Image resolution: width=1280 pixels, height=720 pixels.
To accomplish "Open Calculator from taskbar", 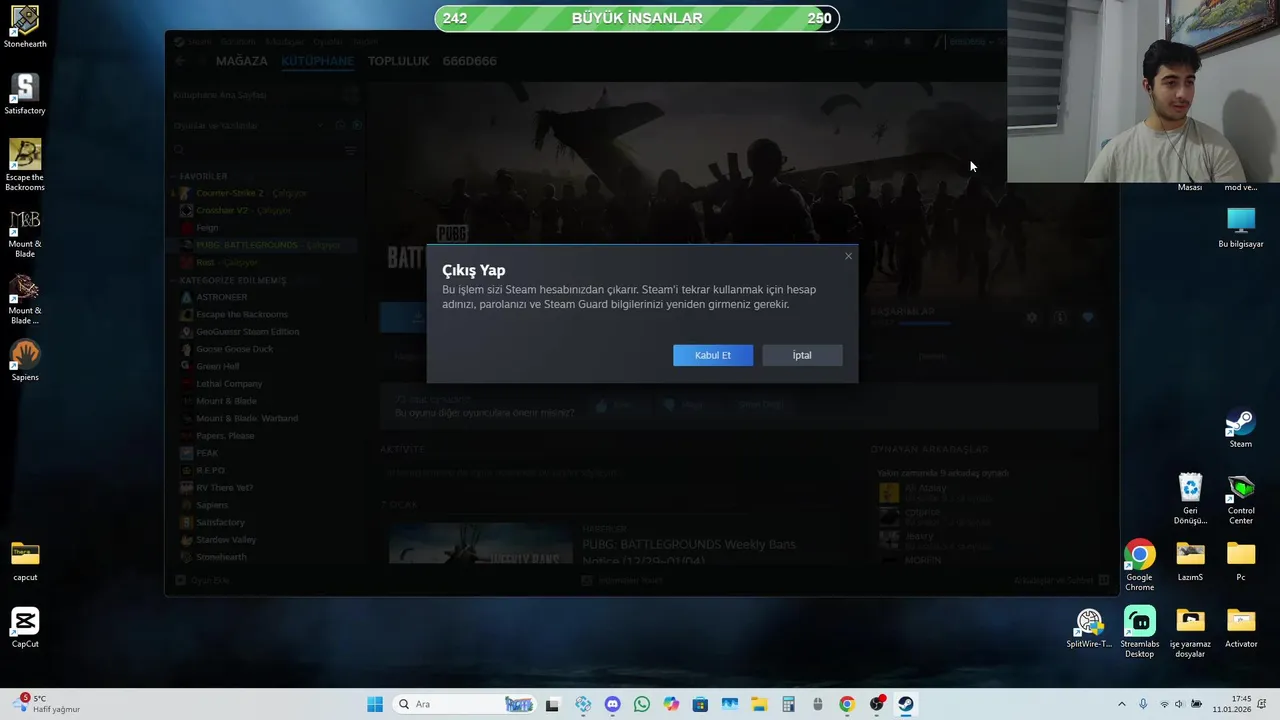I will (x=788, y=704).
